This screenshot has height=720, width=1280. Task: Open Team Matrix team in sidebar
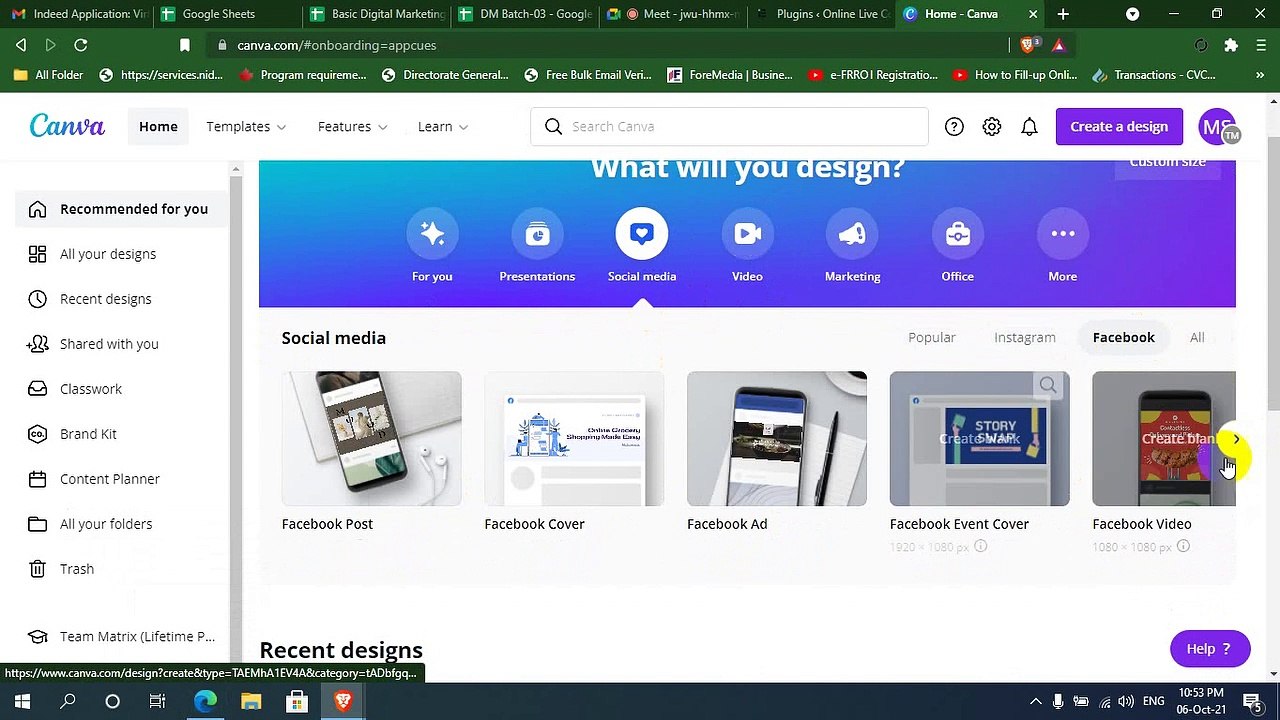120,637
